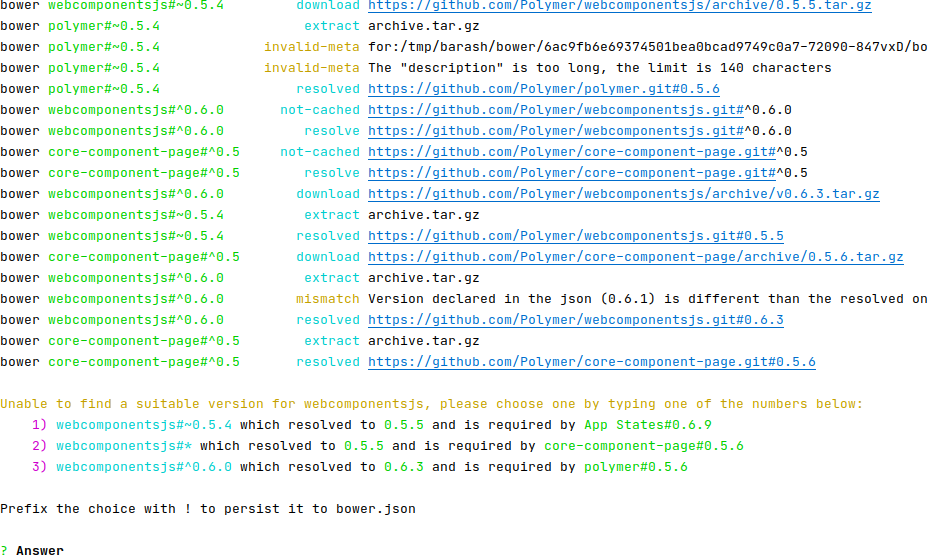Open the webcomponentsjs 0.5.5.tar.gz archive link
This screenshot has height=559, width=928.
tap(620, 5)
